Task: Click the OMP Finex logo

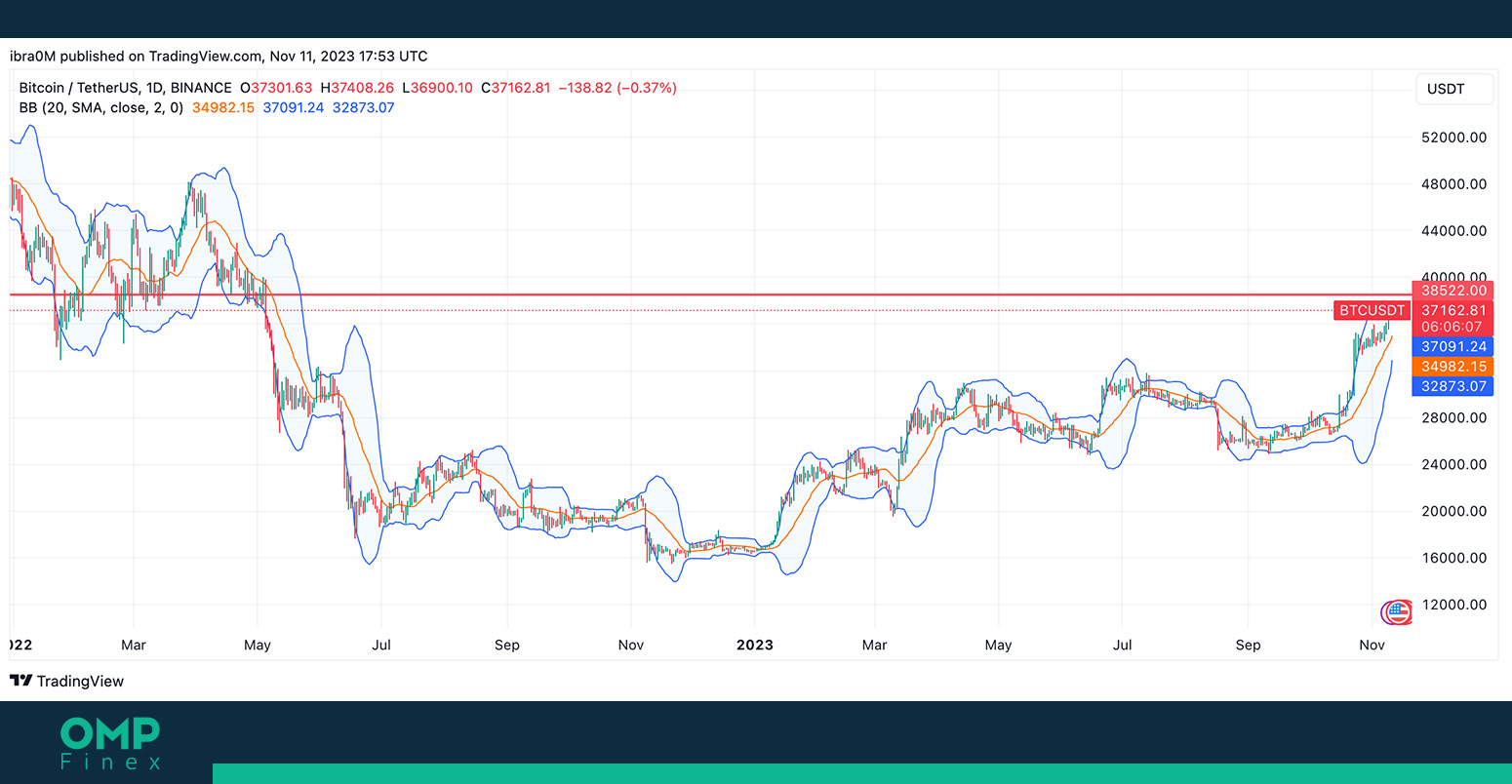Action: 110,744
